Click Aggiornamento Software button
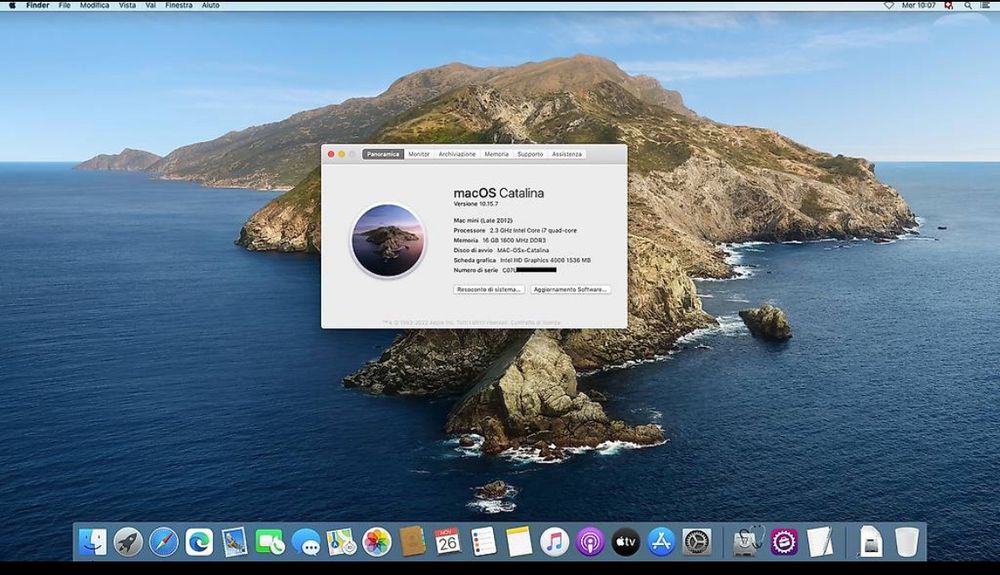This screenshot has height=575, width=1000. point(570,289)
